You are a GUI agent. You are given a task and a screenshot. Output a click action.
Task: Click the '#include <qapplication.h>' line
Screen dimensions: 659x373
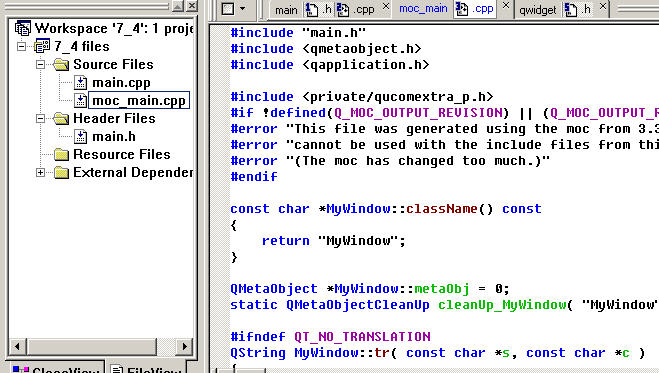(x=330, y=64)
